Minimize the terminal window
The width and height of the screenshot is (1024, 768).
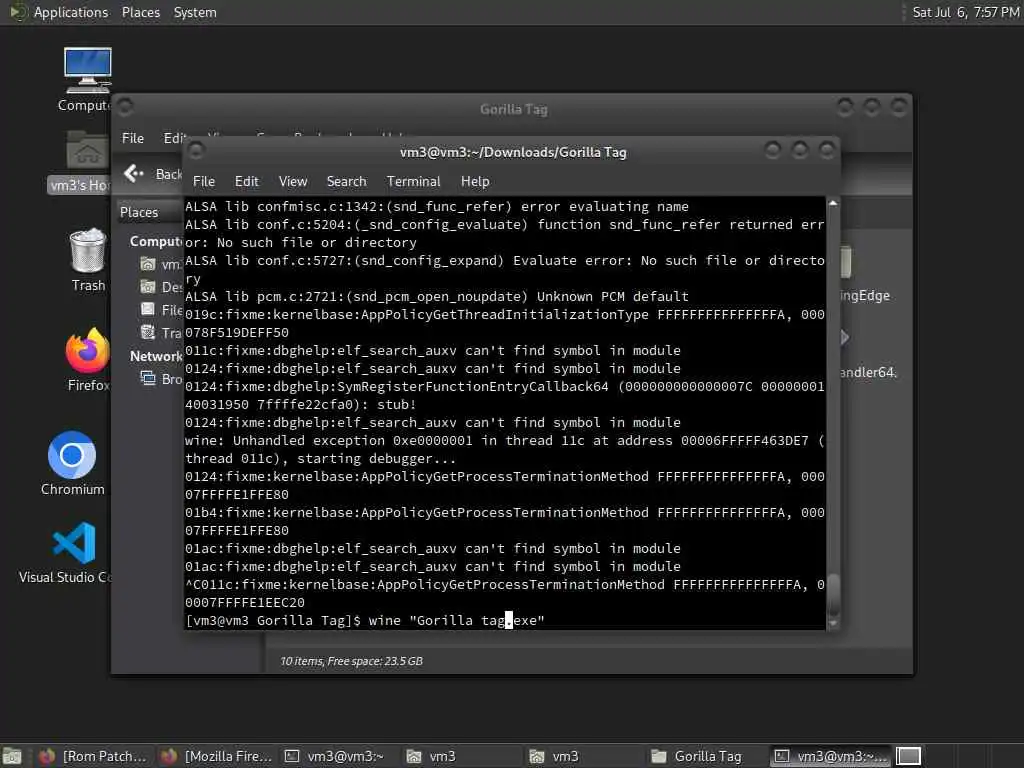(773, 151)
